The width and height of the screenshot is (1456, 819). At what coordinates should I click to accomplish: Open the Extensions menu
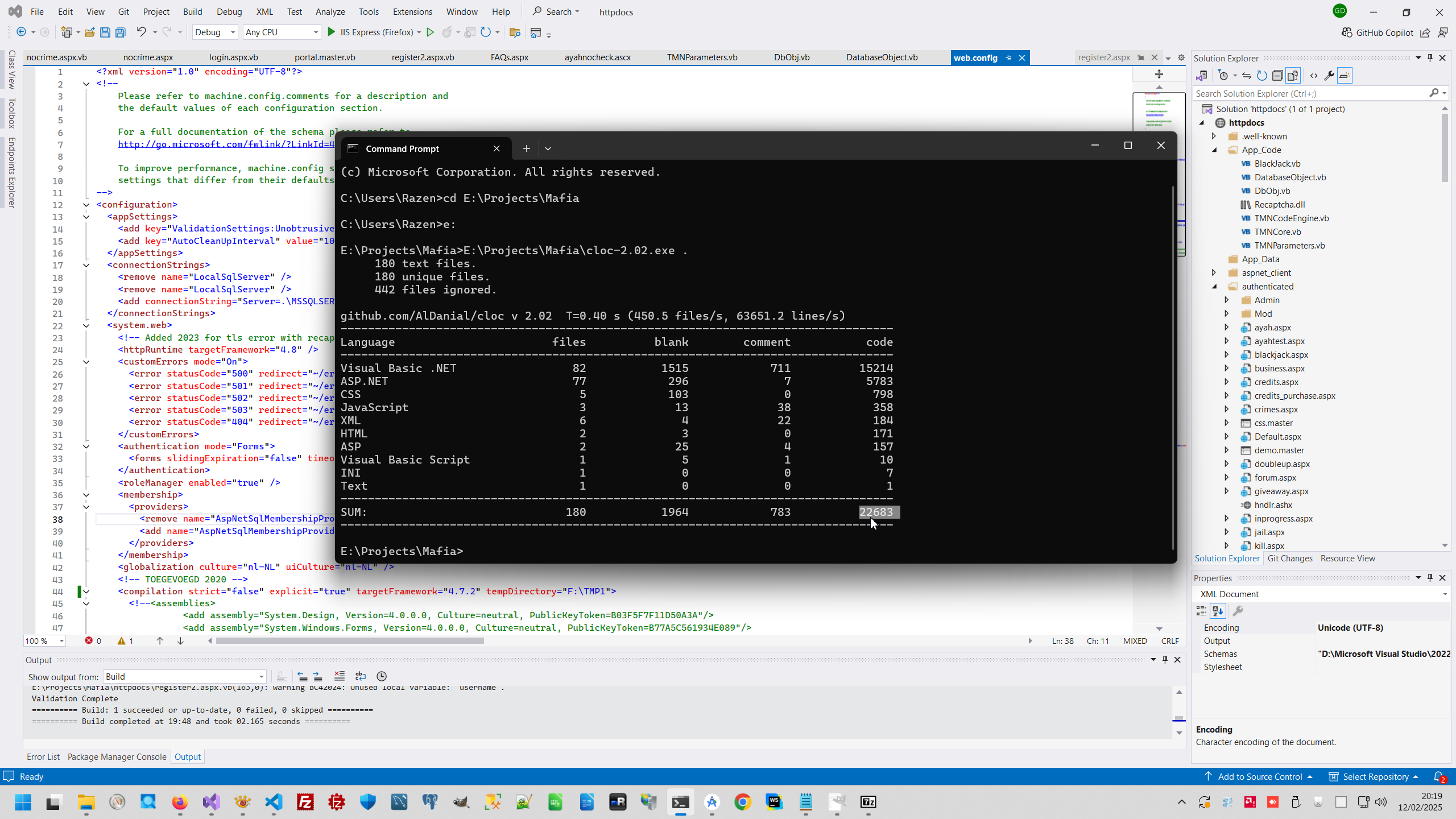click(x=412, y=11)
